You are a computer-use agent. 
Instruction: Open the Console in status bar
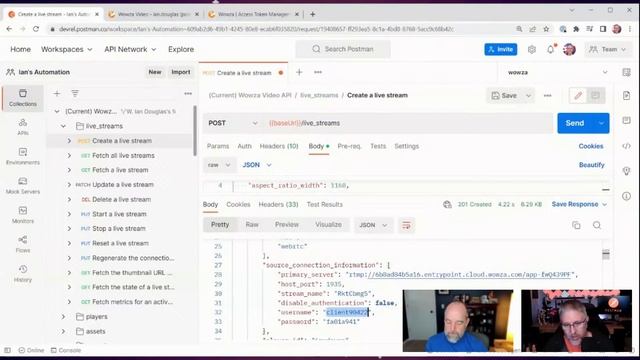pos(66,351)
